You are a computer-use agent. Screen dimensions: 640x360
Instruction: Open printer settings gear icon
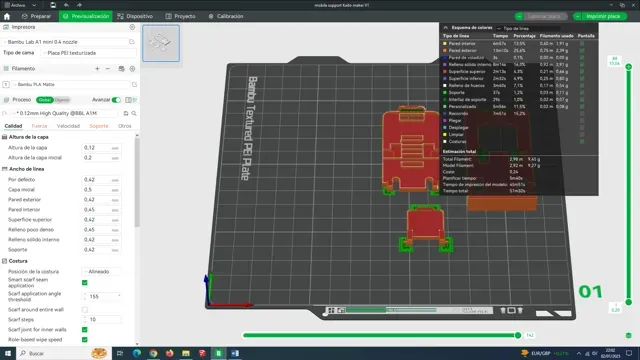(132, 27)
